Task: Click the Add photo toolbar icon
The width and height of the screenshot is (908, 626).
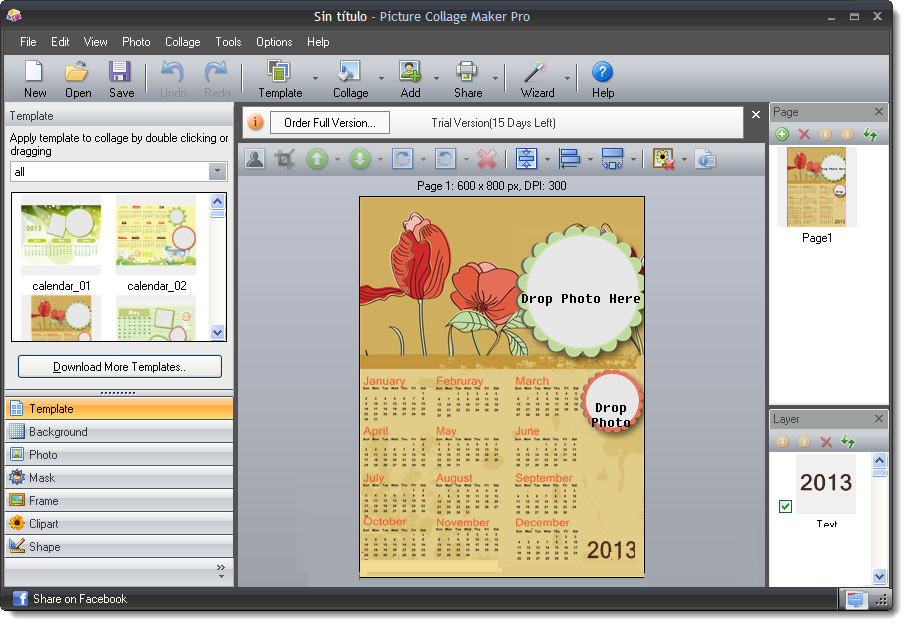Action: click(410, 79)
